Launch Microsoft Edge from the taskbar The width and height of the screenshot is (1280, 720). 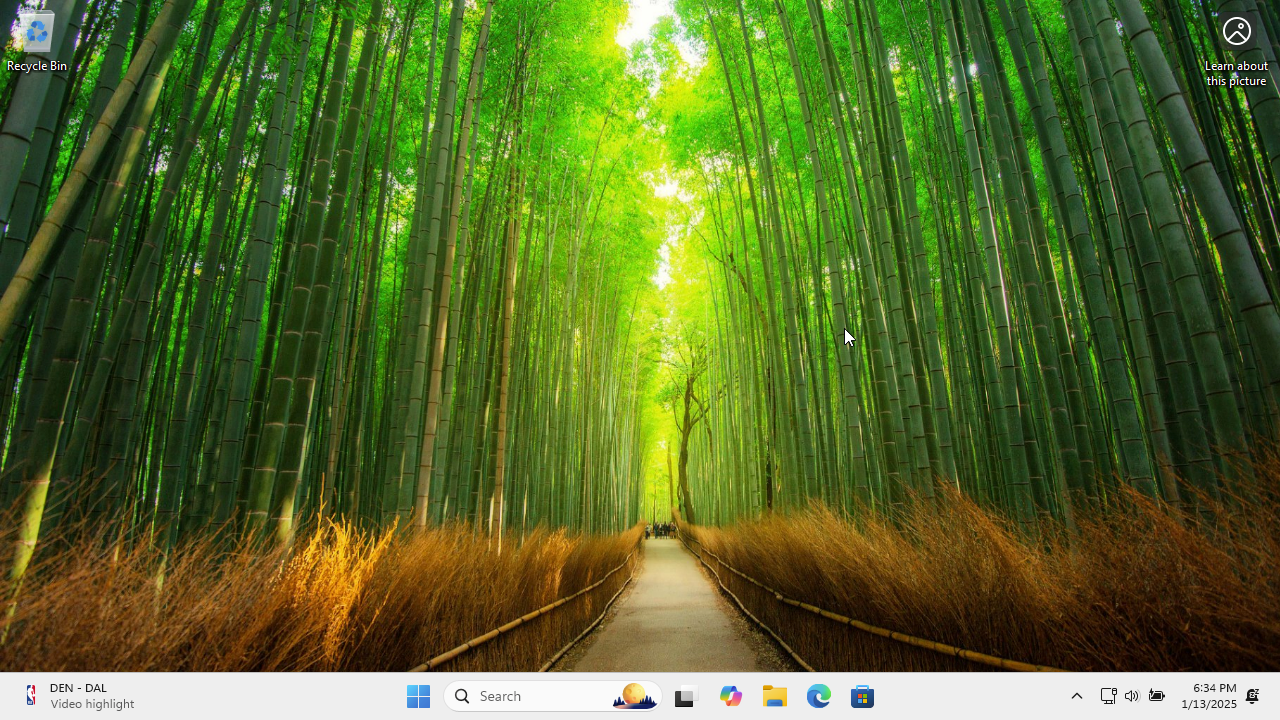click(818, 695)
